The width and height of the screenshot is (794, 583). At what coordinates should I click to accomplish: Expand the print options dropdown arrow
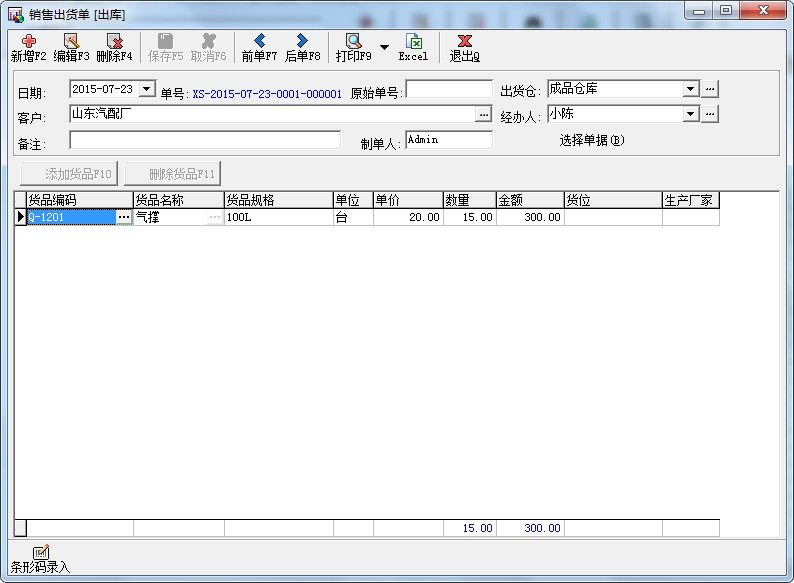(x=384, y=47)
